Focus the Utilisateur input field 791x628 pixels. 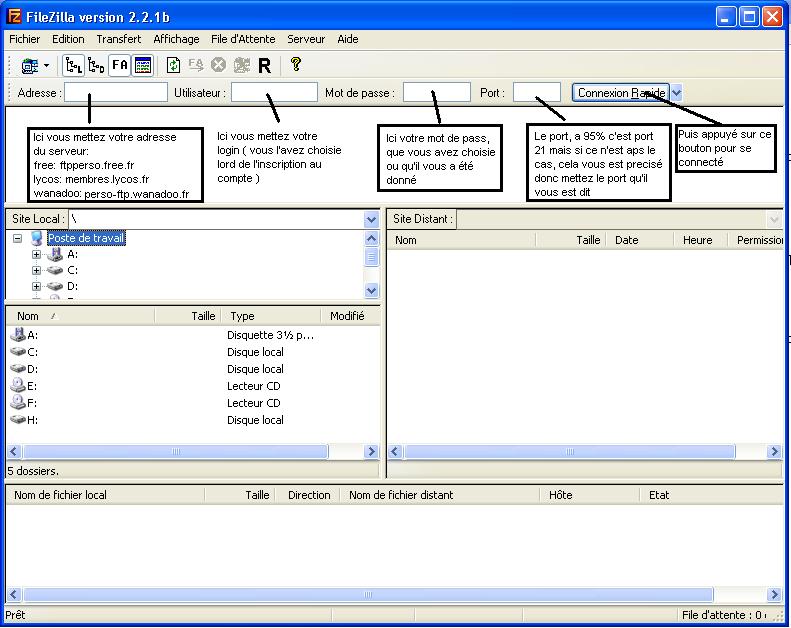point(274,93)
